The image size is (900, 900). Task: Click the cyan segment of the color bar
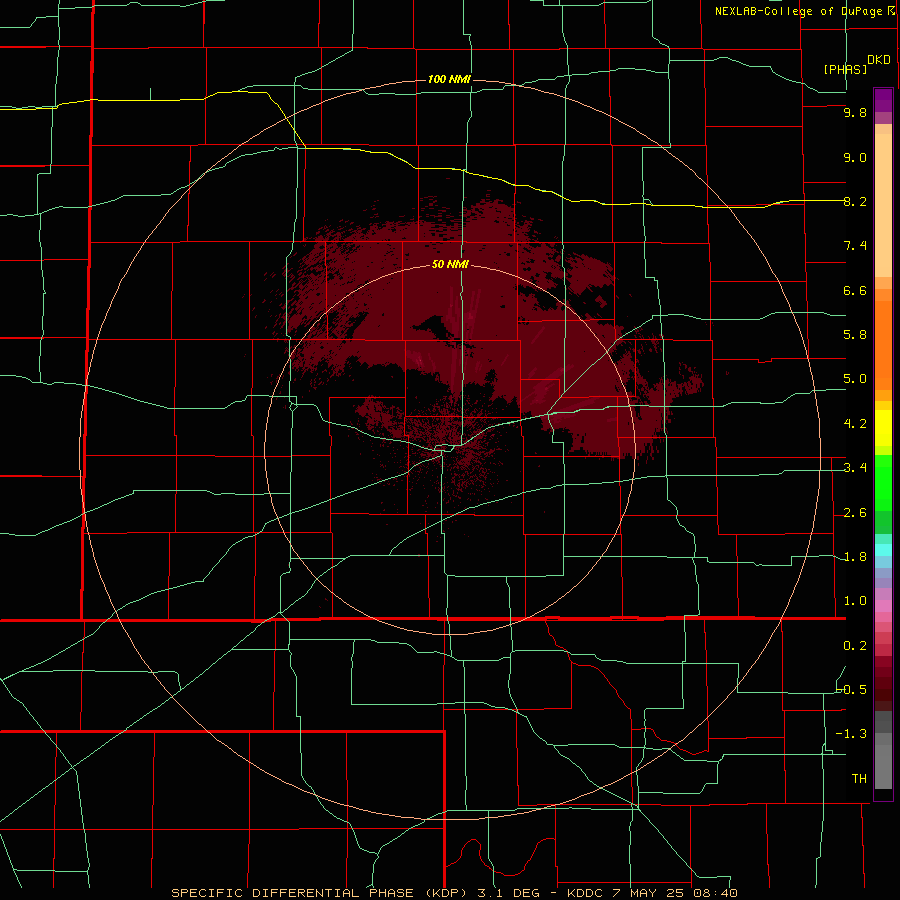point(883,550)
